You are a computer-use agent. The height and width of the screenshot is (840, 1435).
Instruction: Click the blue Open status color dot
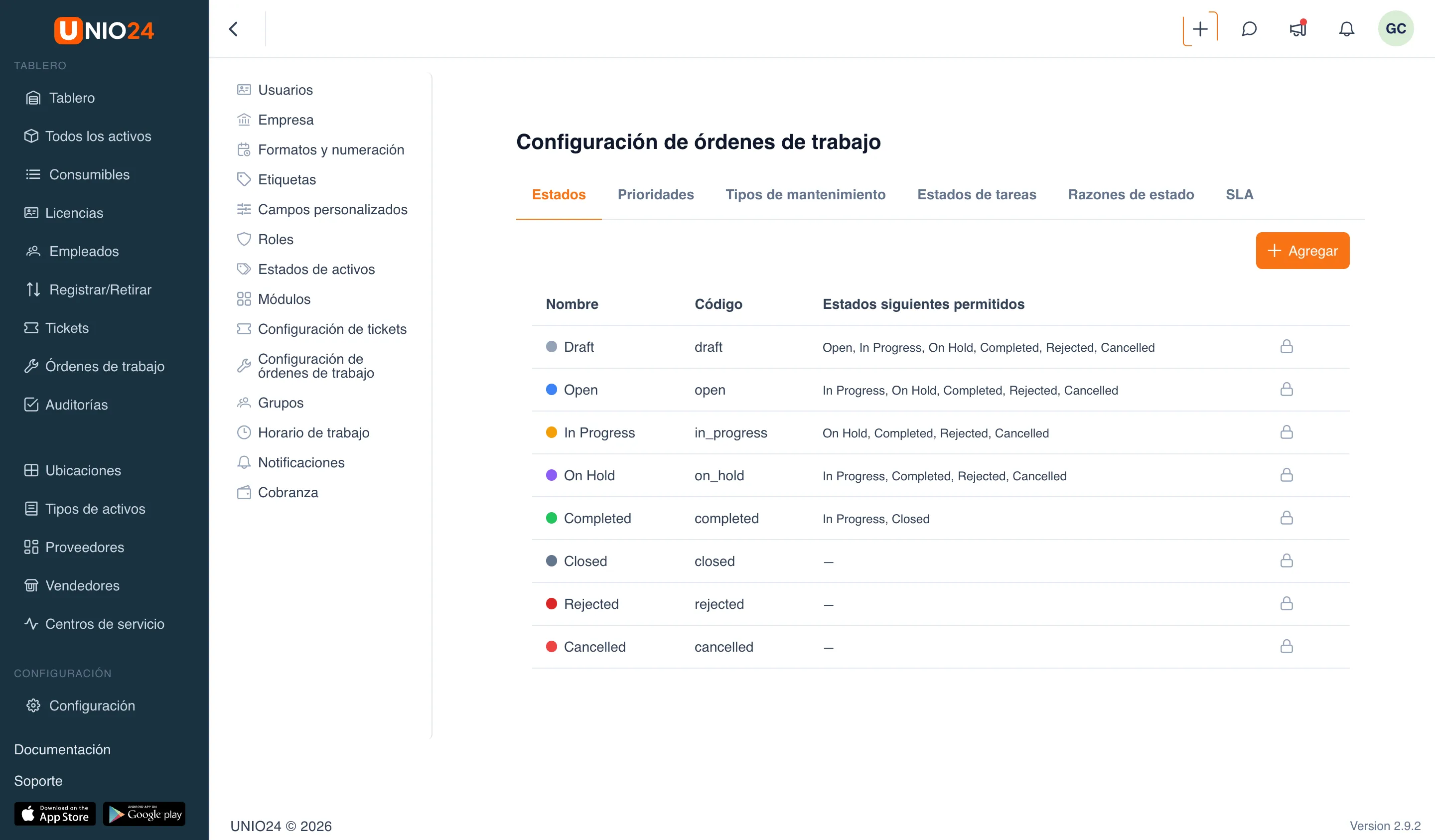[551, 390]
